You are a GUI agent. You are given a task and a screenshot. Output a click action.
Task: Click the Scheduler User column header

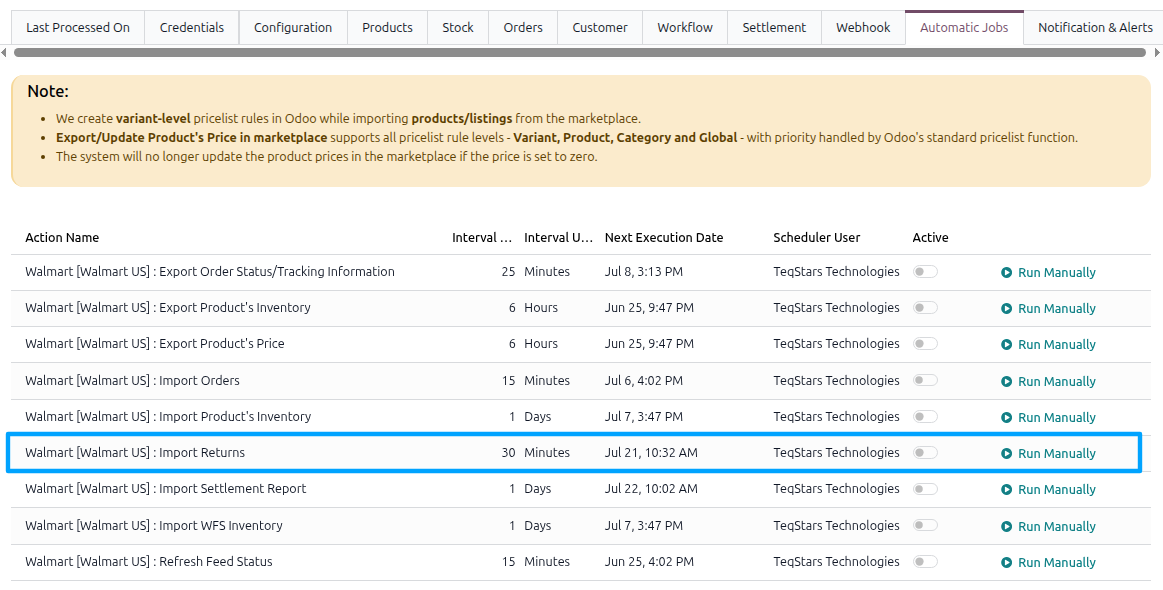tap(817, 237)
